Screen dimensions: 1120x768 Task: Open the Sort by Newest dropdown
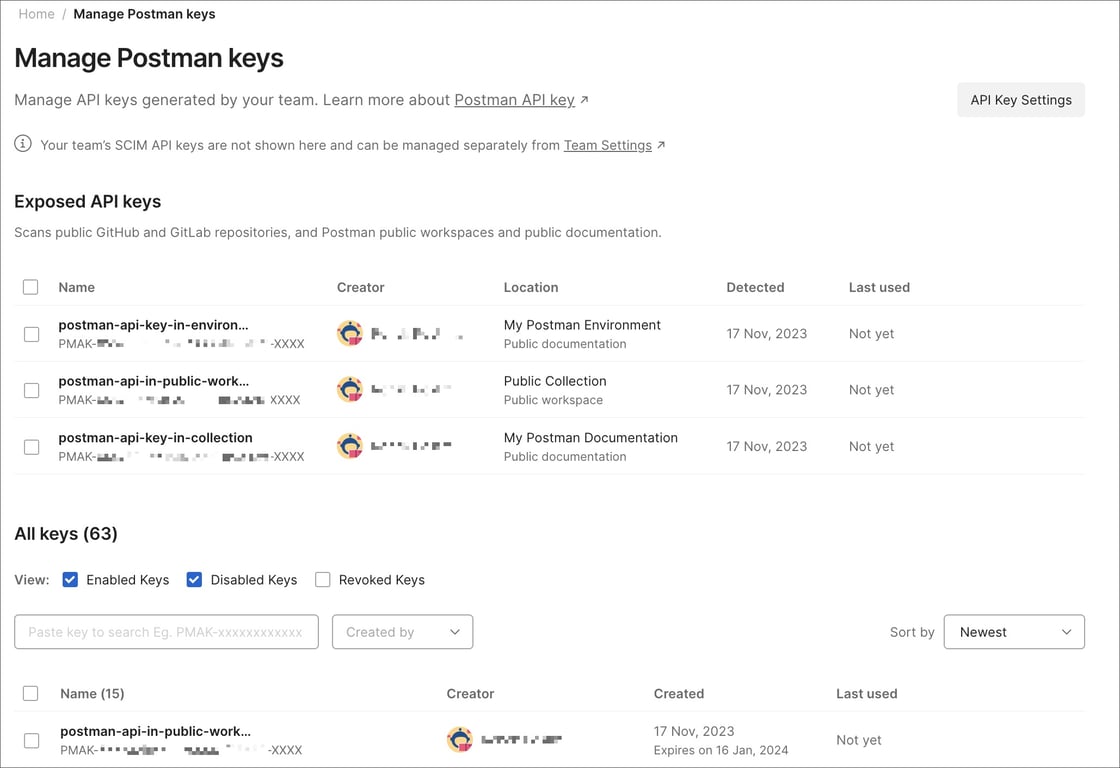1014,632
